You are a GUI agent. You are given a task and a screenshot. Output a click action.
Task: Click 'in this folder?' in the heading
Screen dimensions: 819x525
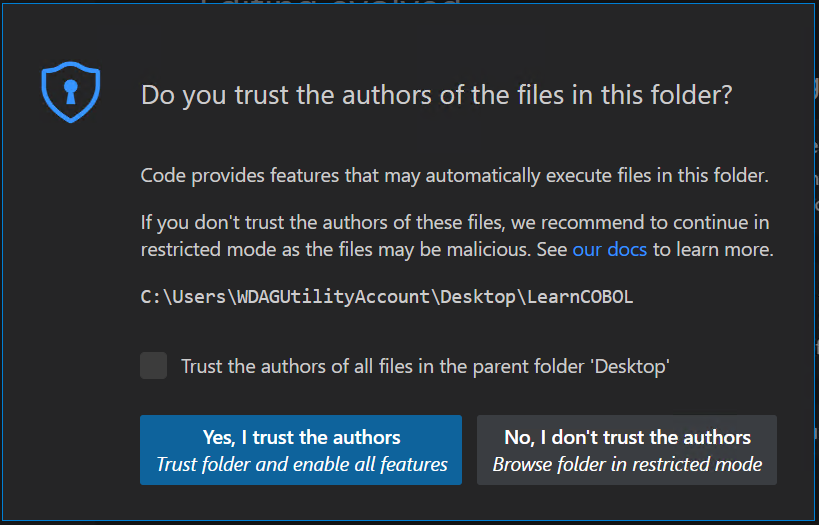tap(658, 96)
